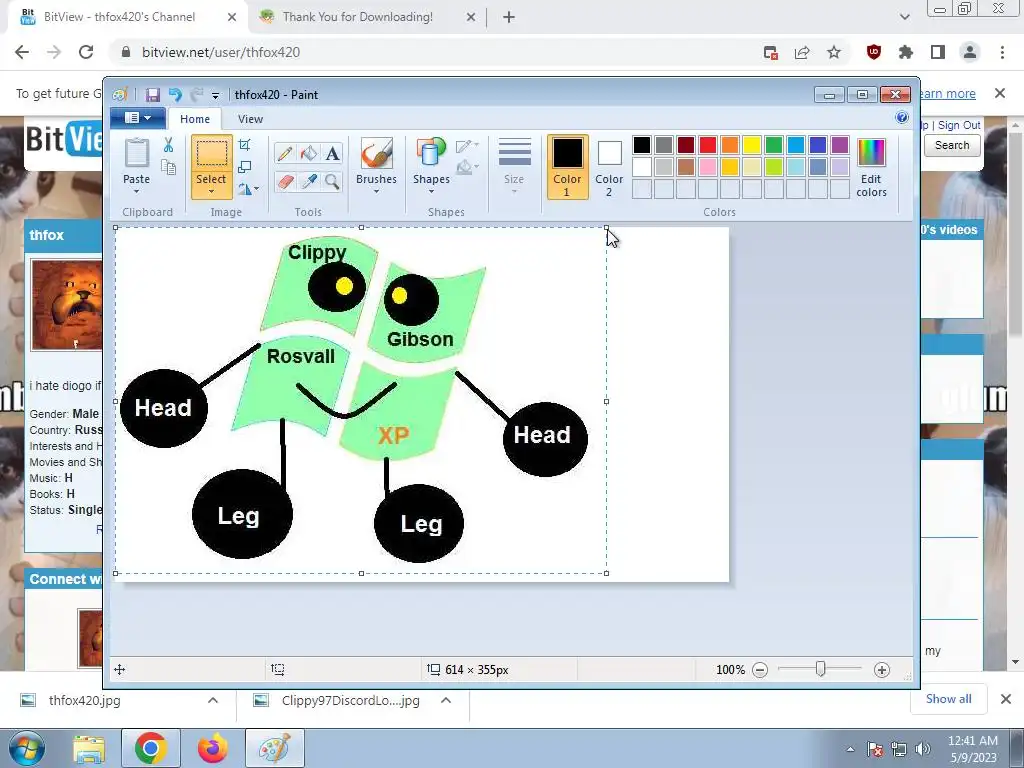
Task: Switch to Thank You for Downloading tab
Action: coord(358,17)
